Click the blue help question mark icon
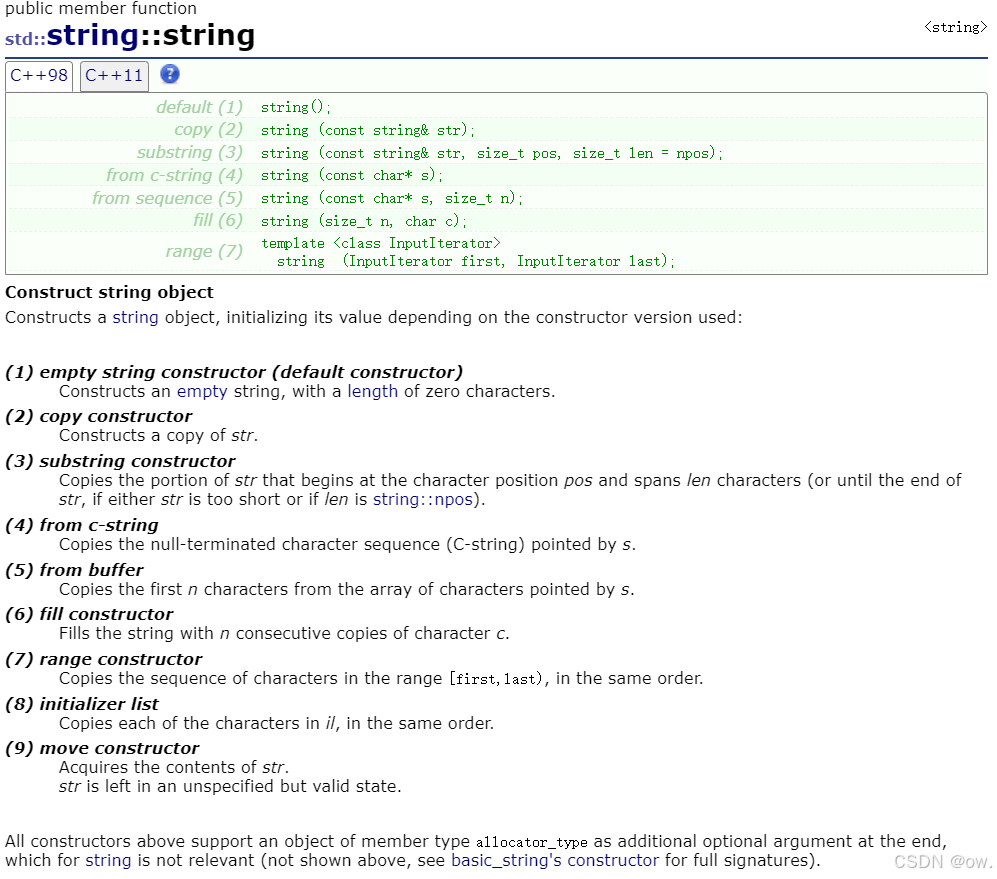The width and height of the screenshot is (997, 879). pyautogui.click(x=170, y=75)
